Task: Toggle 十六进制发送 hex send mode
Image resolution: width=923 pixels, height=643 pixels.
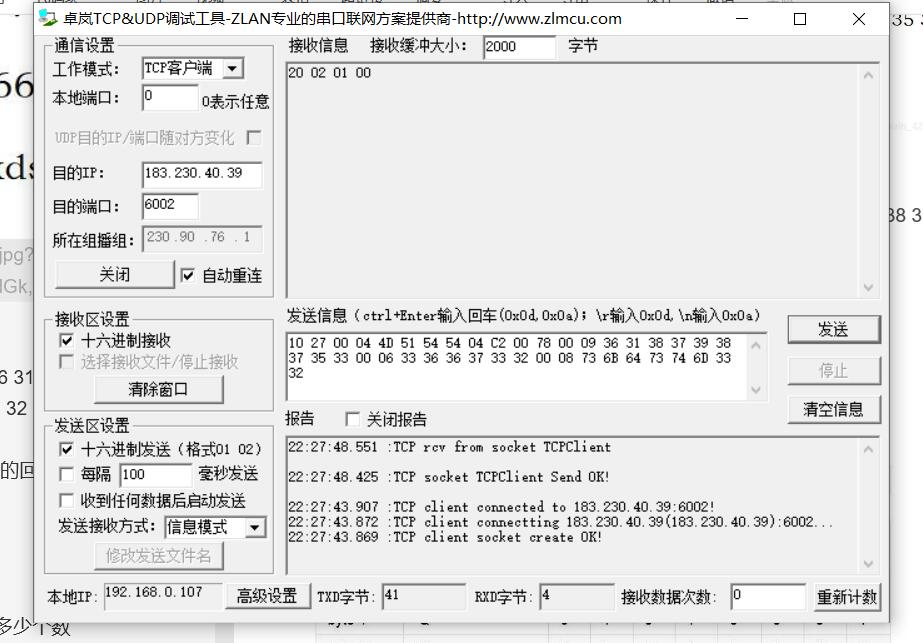Action: 66,448
